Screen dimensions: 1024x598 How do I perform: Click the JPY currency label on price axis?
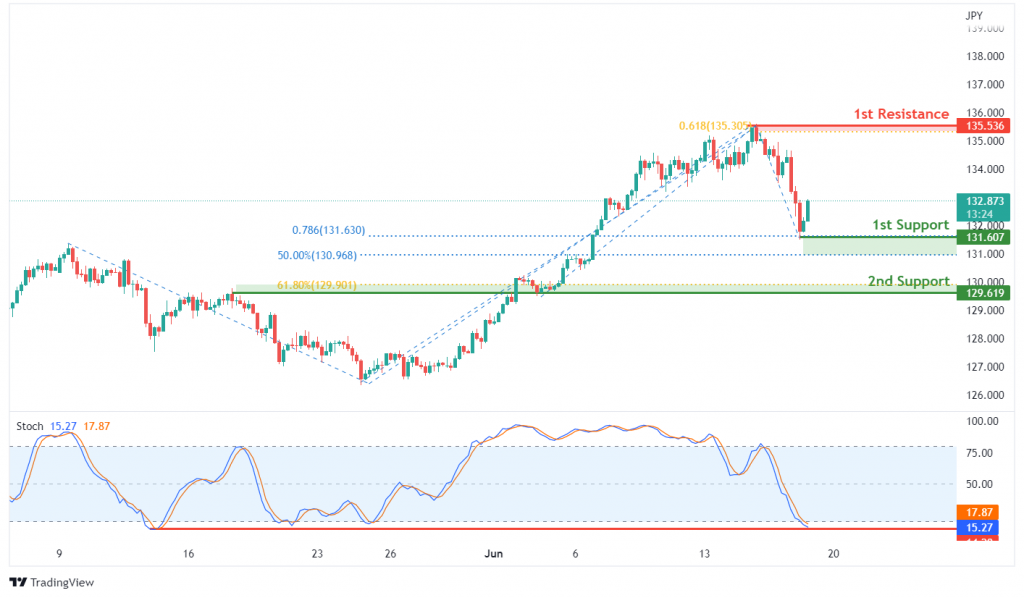tap(974, 15)
